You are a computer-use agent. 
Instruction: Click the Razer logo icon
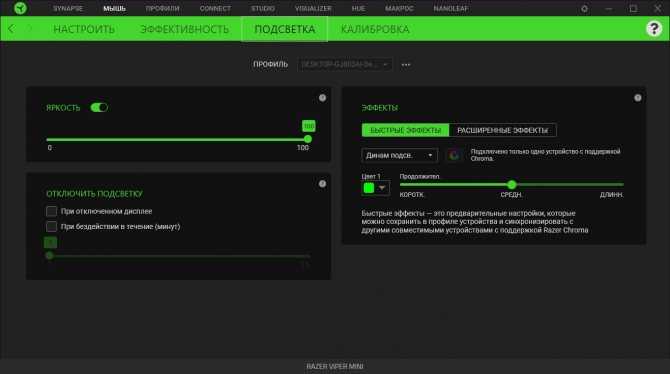20,8
